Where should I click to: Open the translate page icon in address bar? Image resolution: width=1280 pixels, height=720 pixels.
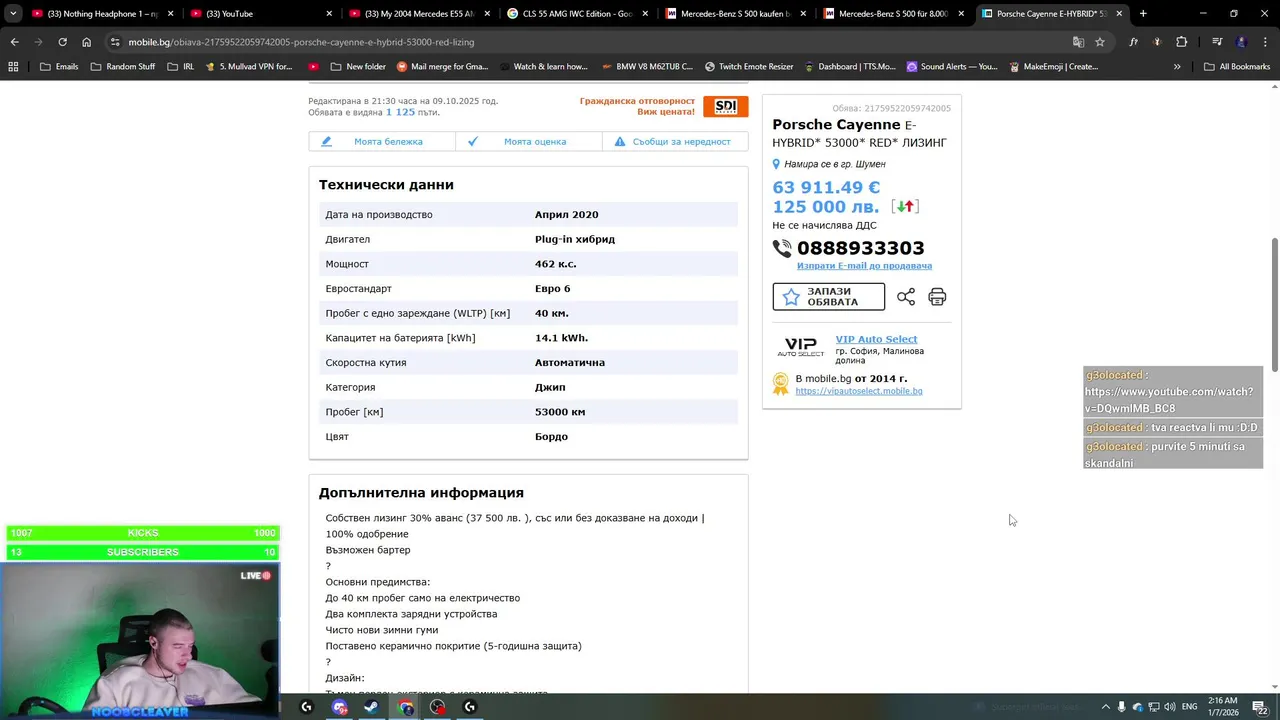tap(1078, 42)
